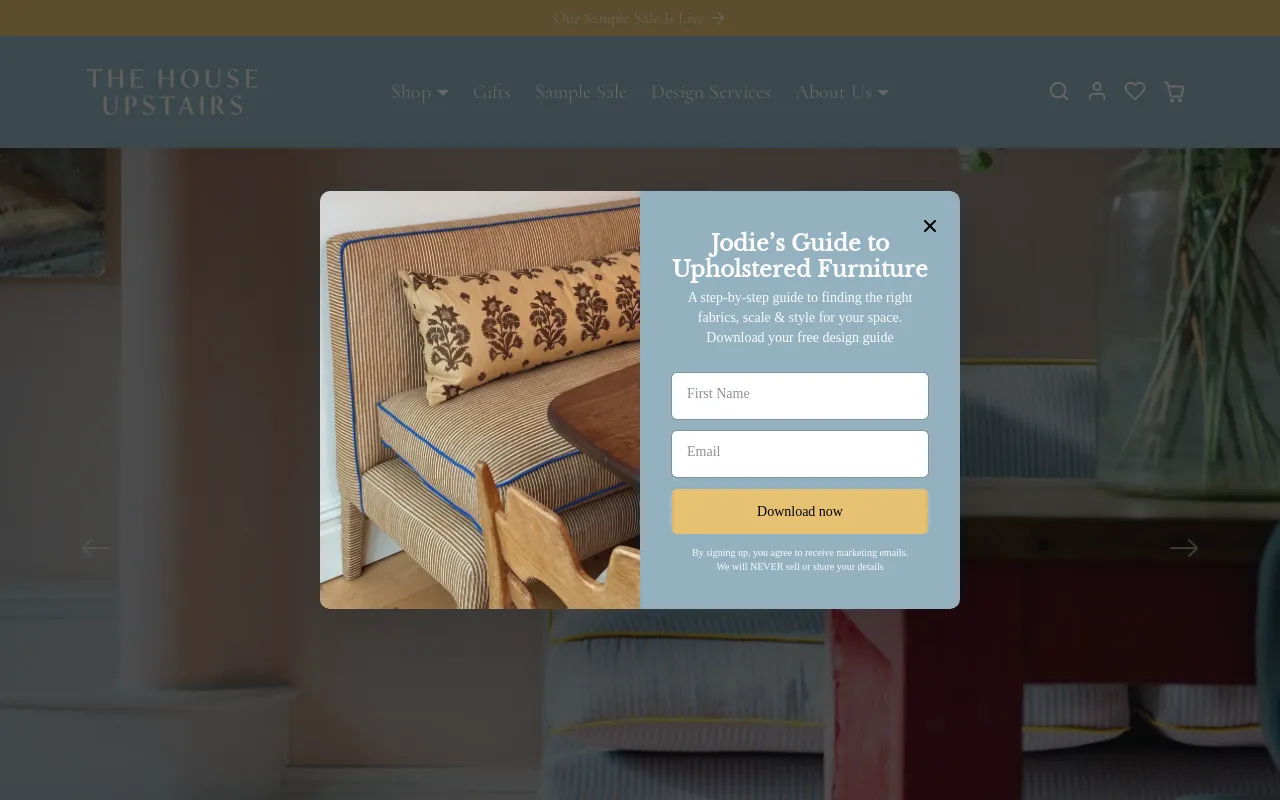The height and width of the screenshot is (800, 1280).
Task: Open the search icon in header
Action: click(x=1059, y=92)
